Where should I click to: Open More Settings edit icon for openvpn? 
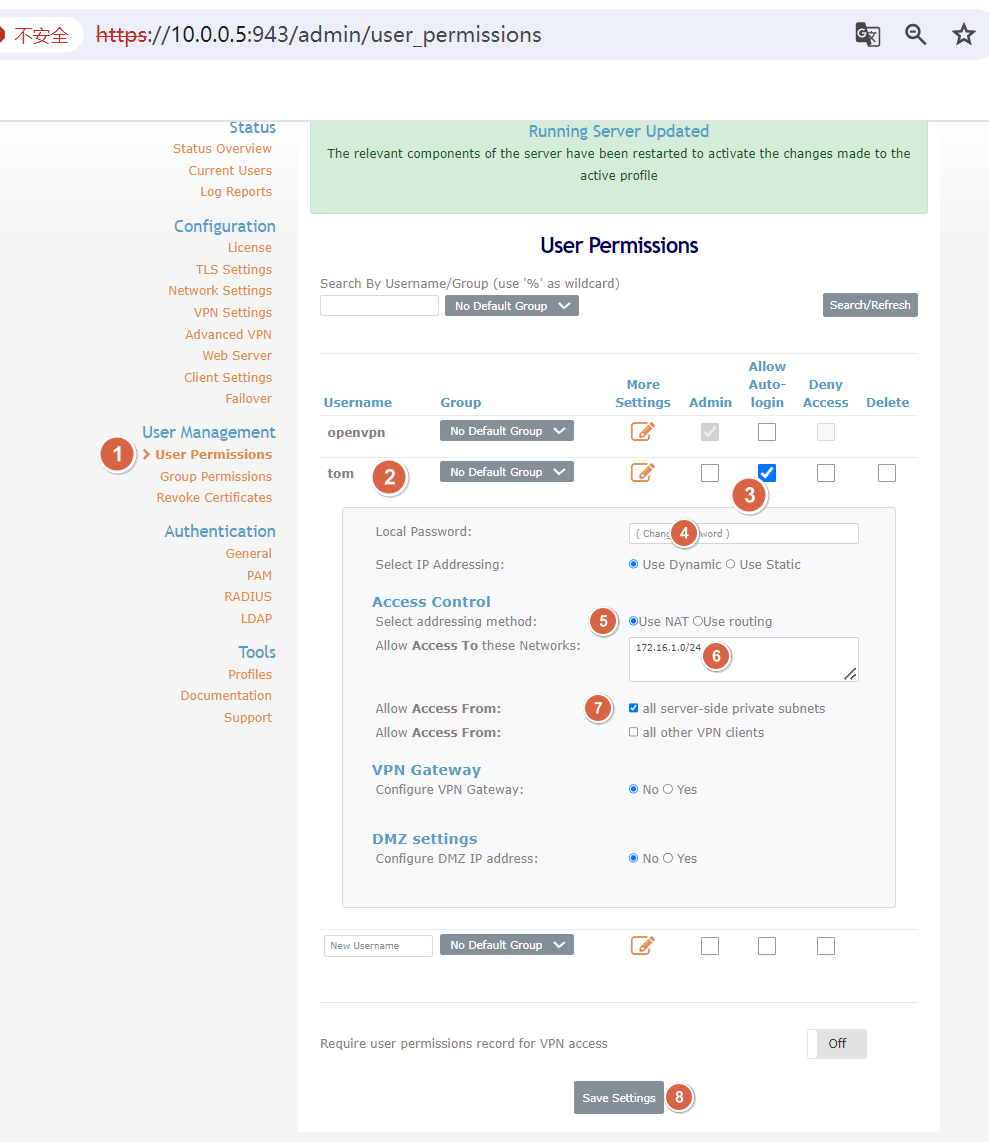pos(642,431)
